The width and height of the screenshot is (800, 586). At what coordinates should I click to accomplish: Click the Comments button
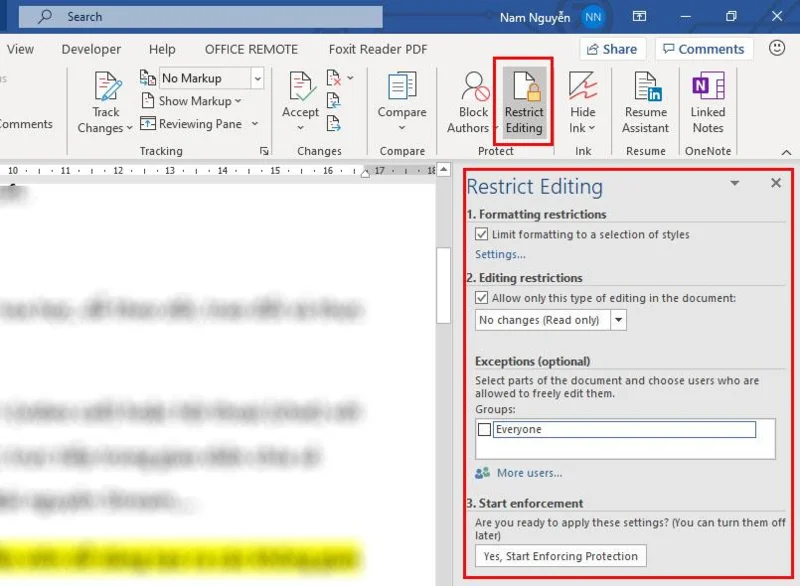click(704, 49)
